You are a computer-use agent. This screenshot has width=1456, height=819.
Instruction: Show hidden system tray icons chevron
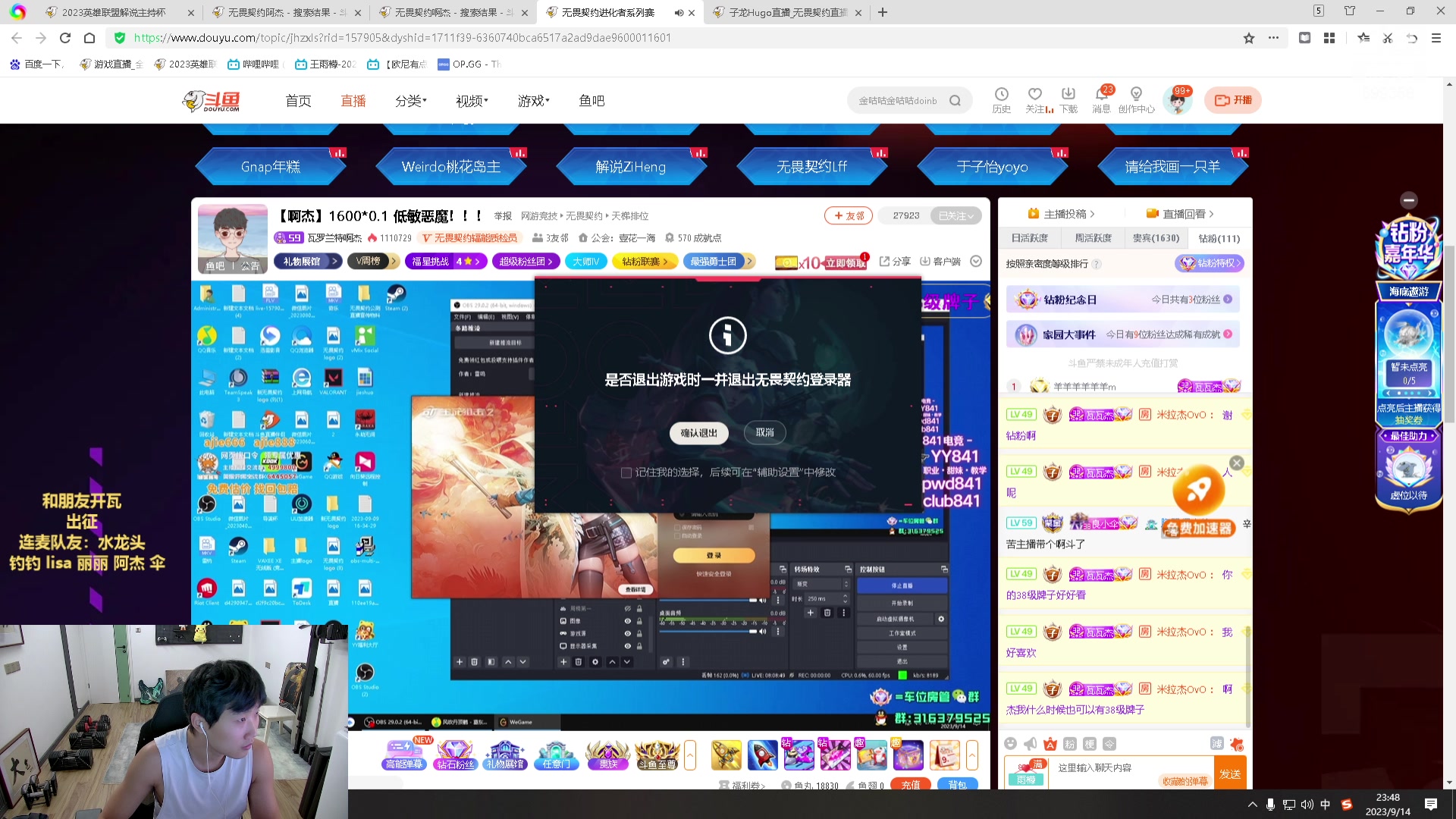[1252, 805]
